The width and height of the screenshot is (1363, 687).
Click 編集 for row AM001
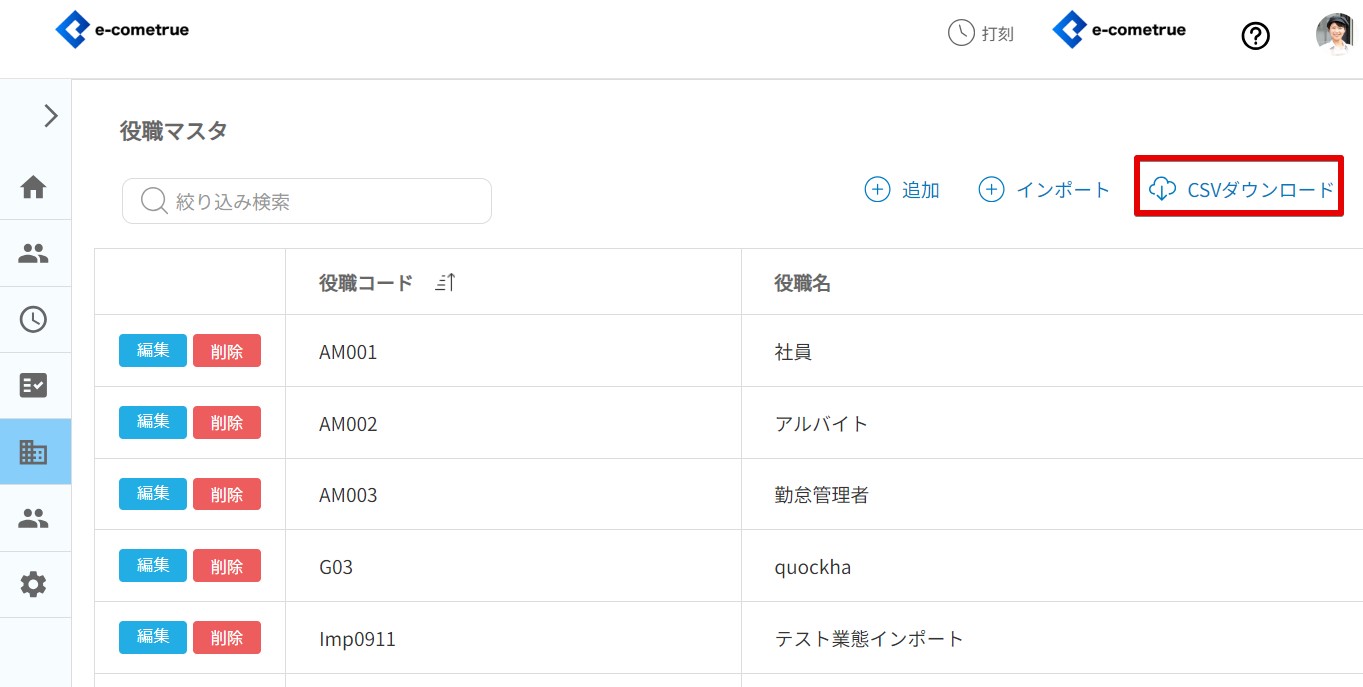tap(152, 351)
